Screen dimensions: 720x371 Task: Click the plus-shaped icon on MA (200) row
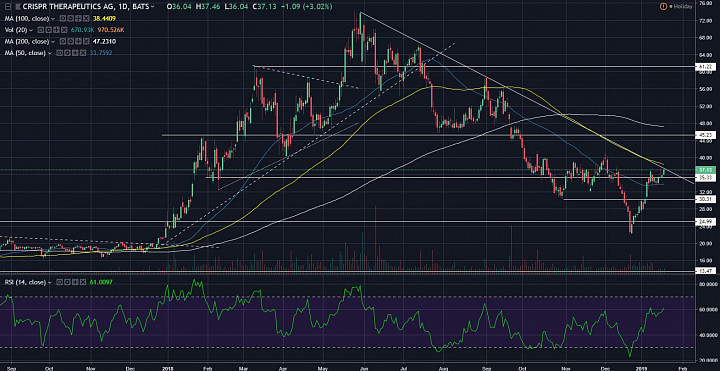79,41
